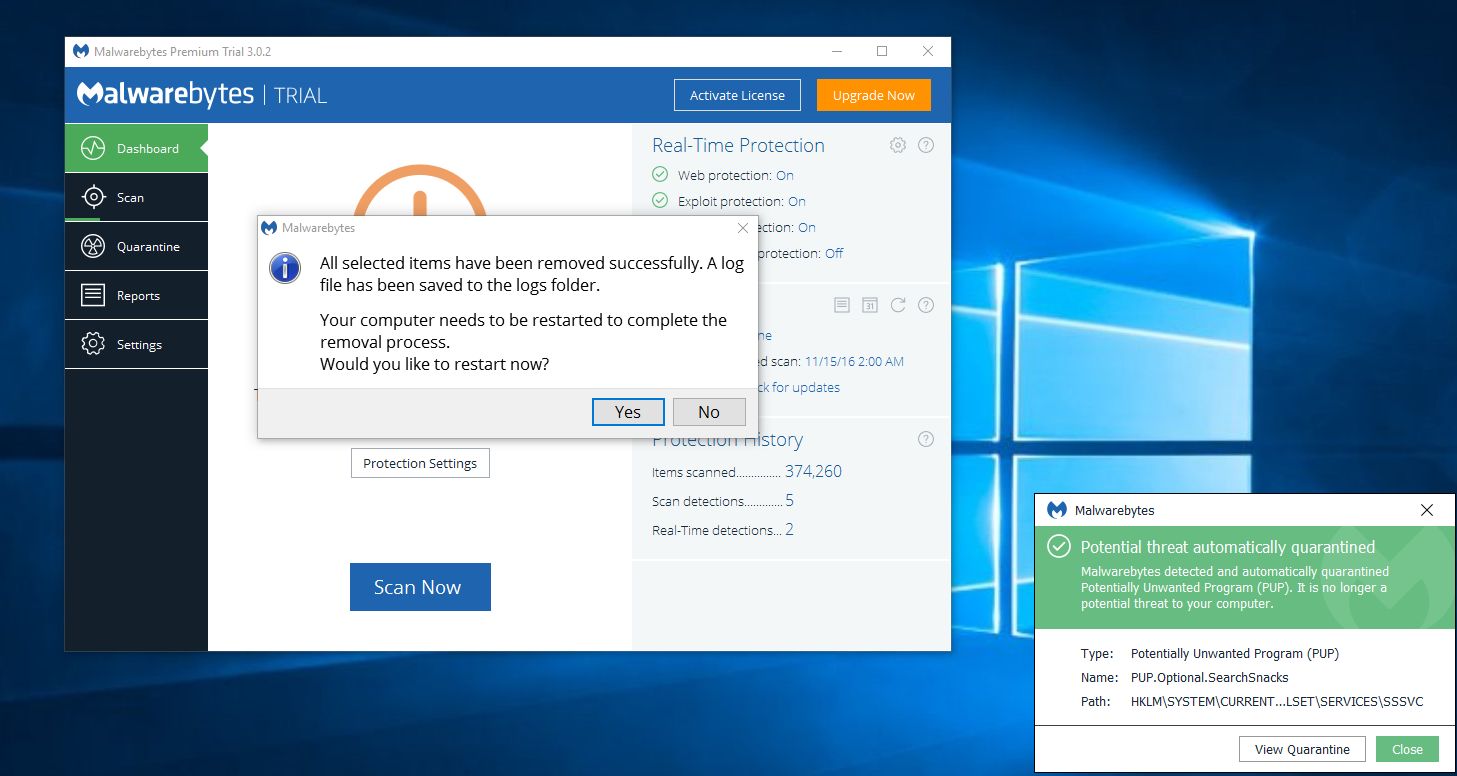1457x776 pixels.
Task: Dismiss the quarantine notification with X
Action: click(1427, 510)
